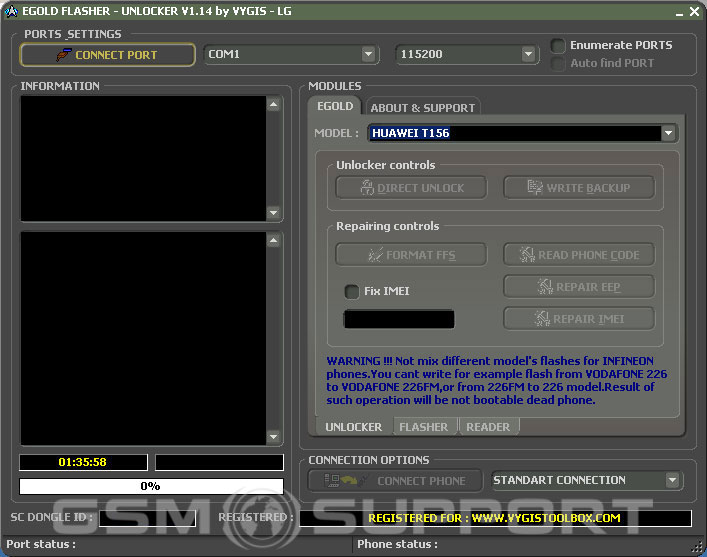
Task: Click the lower black information log area
Action: [143, 339]
